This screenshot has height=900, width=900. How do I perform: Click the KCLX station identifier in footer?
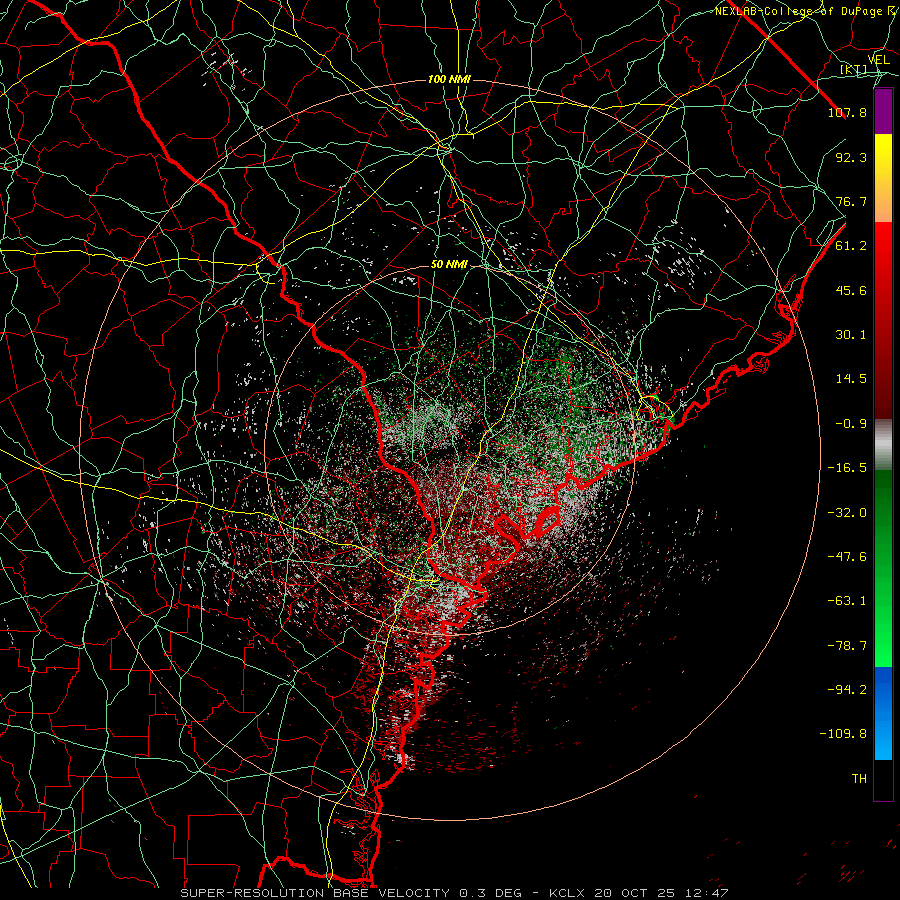[568, 893]
